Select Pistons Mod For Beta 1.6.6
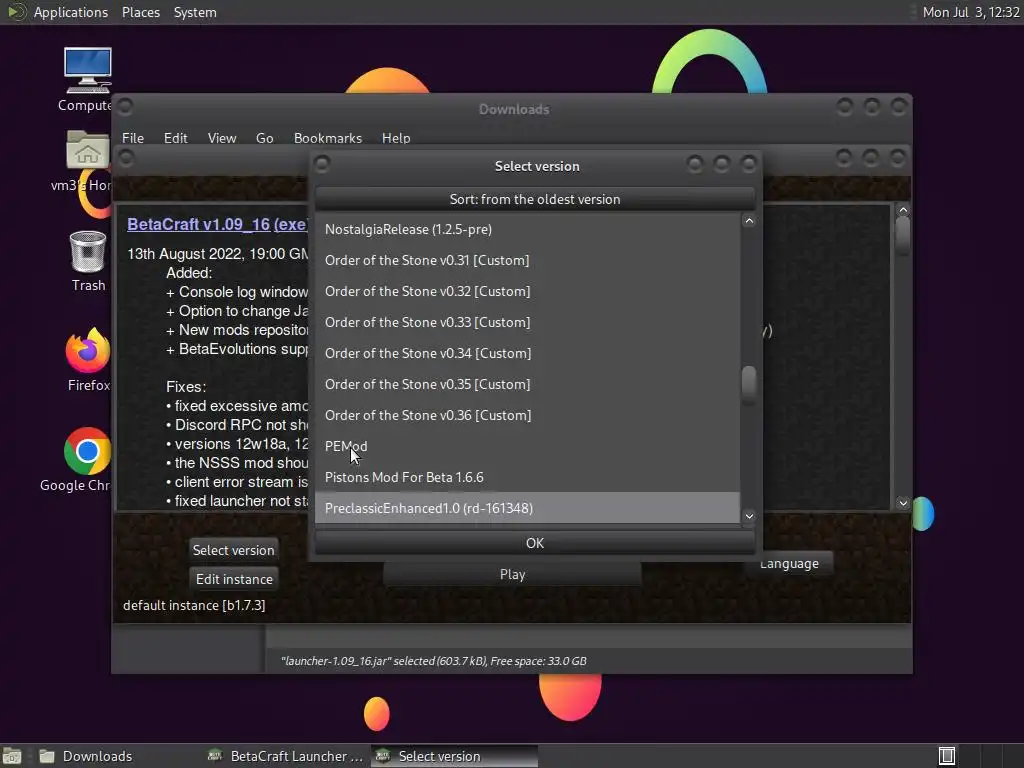 coord(527,477)
